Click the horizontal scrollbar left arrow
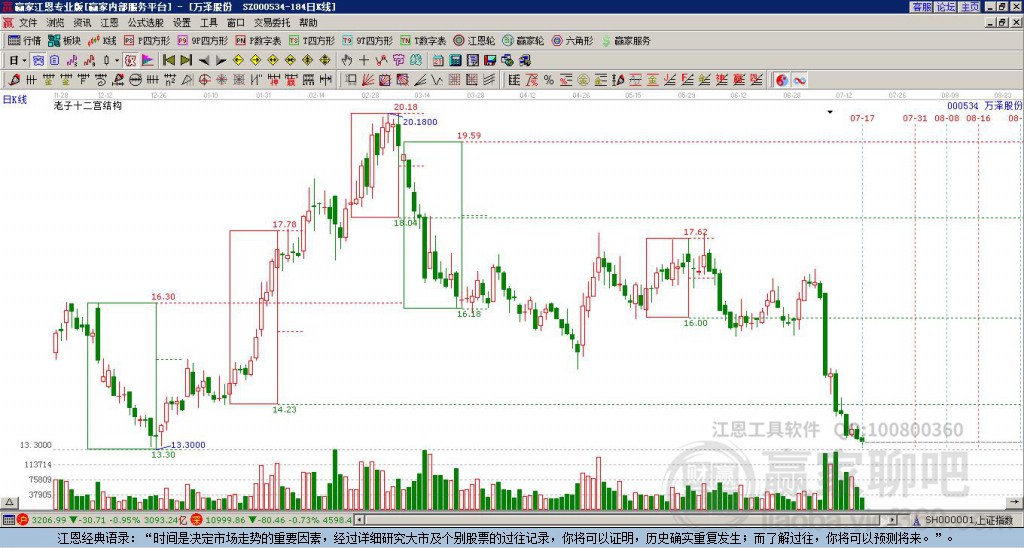1024x548 pixels. 359,520
